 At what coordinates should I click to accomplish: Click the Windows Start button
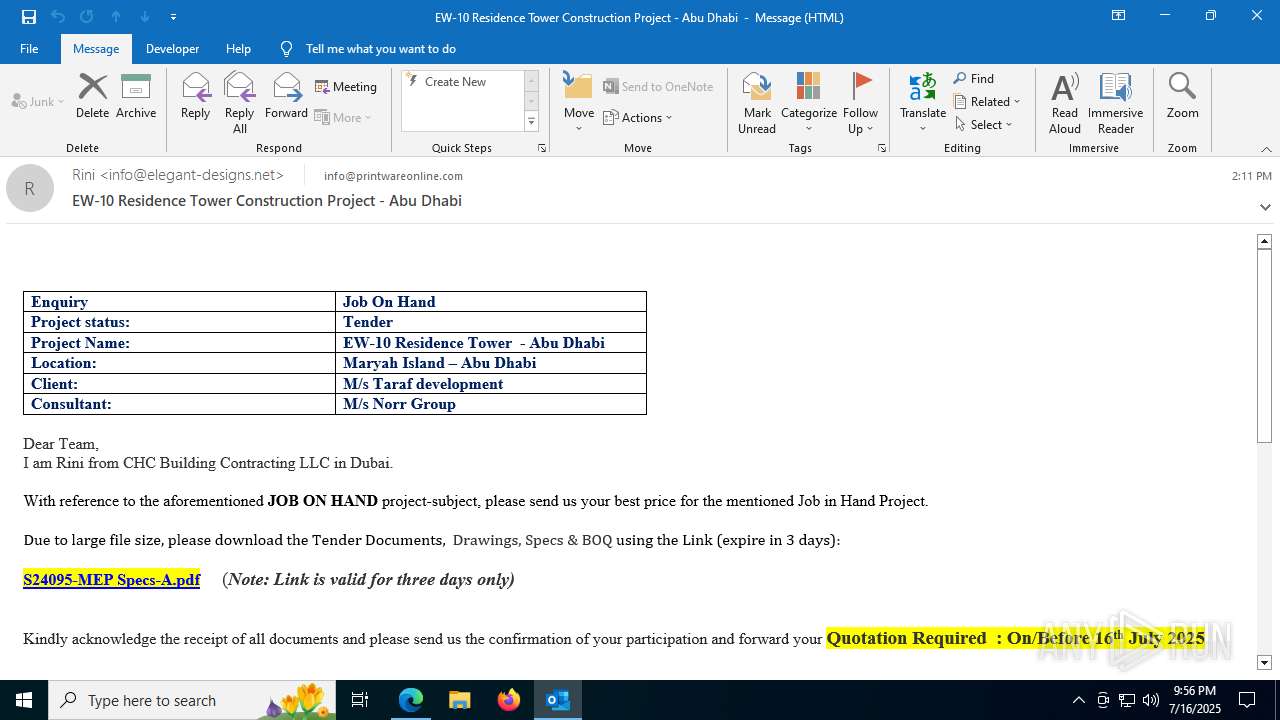tap(24, 700)
